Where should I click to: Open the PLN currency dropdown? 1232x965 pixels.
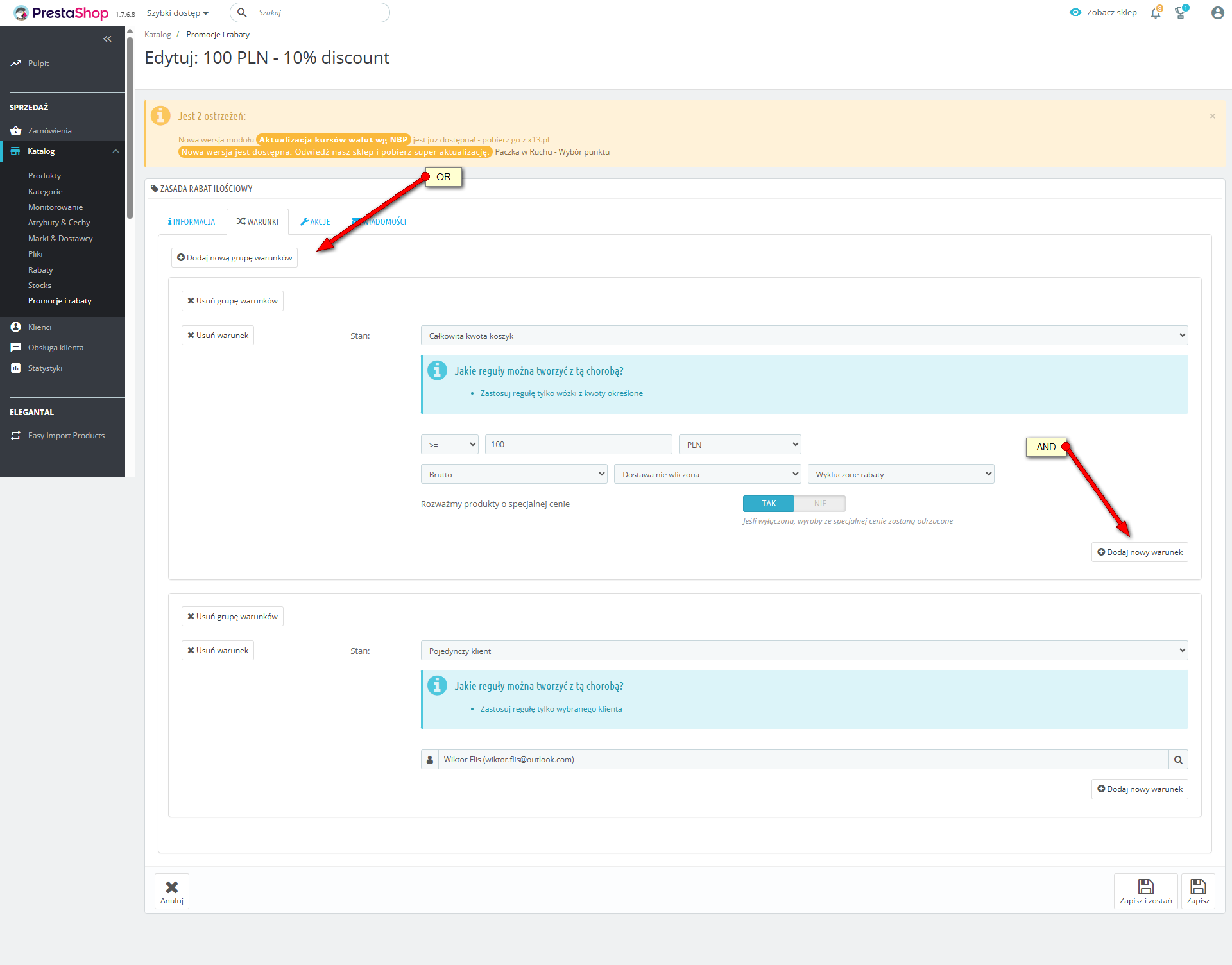[740, 445]
